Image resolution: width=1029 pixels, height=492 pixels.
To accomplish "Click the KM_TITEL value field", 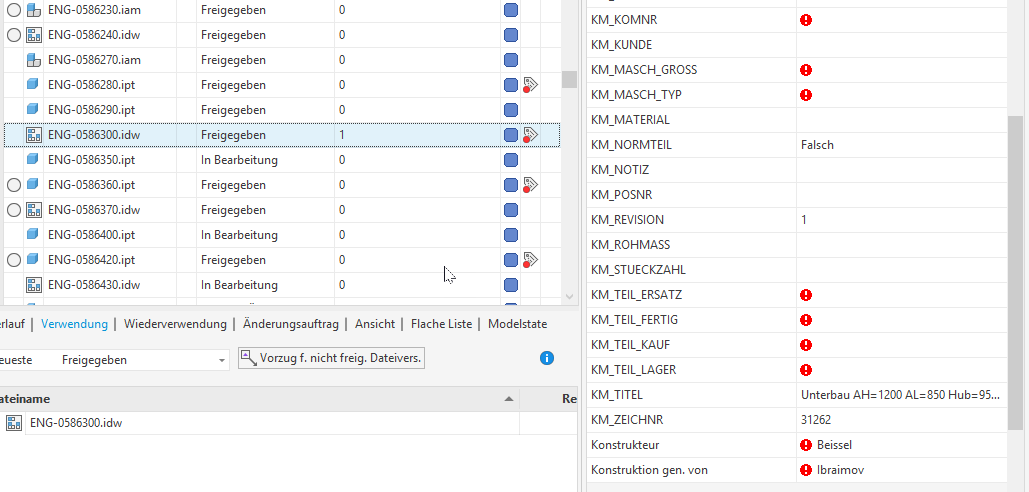I will click(x=900, y=395).
